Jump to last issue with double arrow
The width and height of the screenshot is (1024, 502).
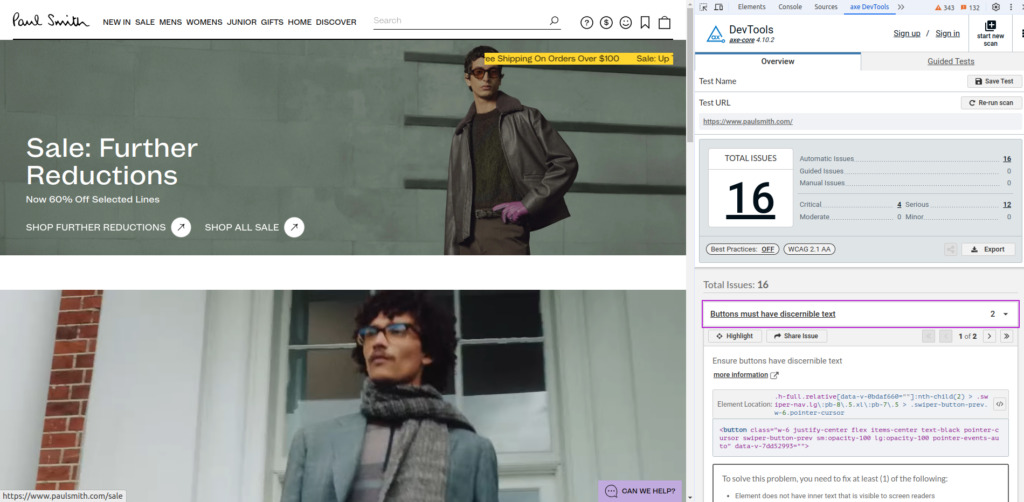(1006, 336)
